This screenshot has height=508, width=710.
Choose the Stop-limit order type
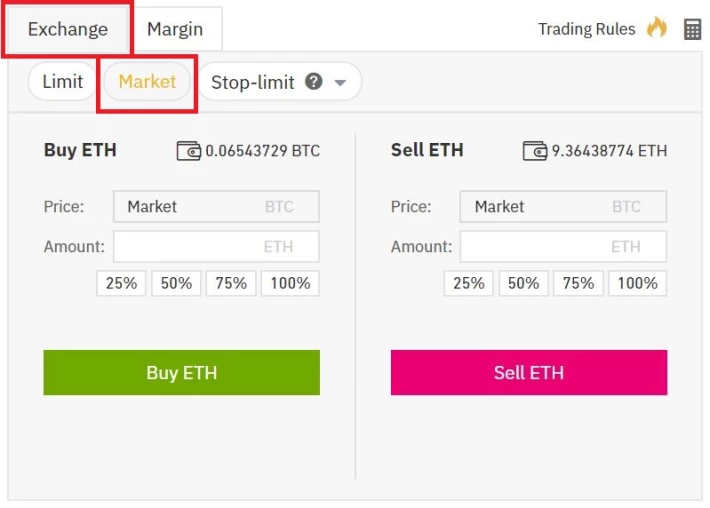click(252, 82)
